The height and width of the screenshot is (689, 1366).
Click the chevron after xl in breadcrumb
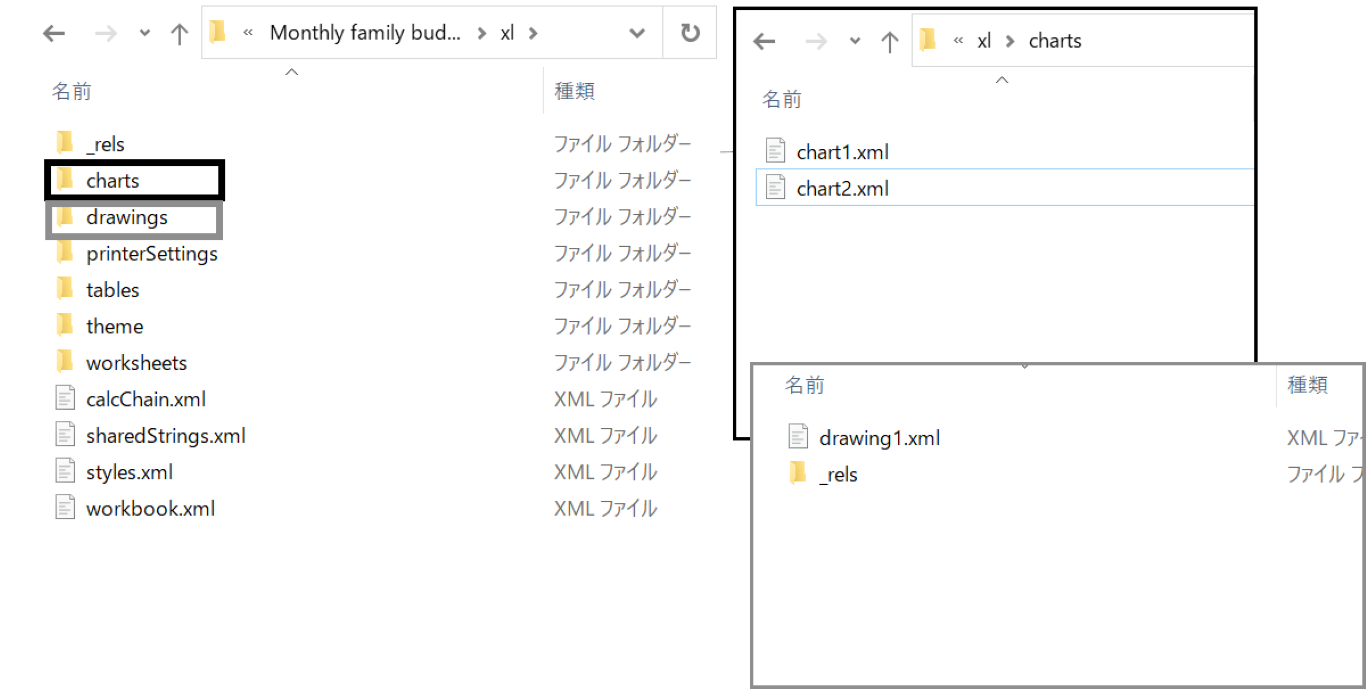tap(533, 33)
